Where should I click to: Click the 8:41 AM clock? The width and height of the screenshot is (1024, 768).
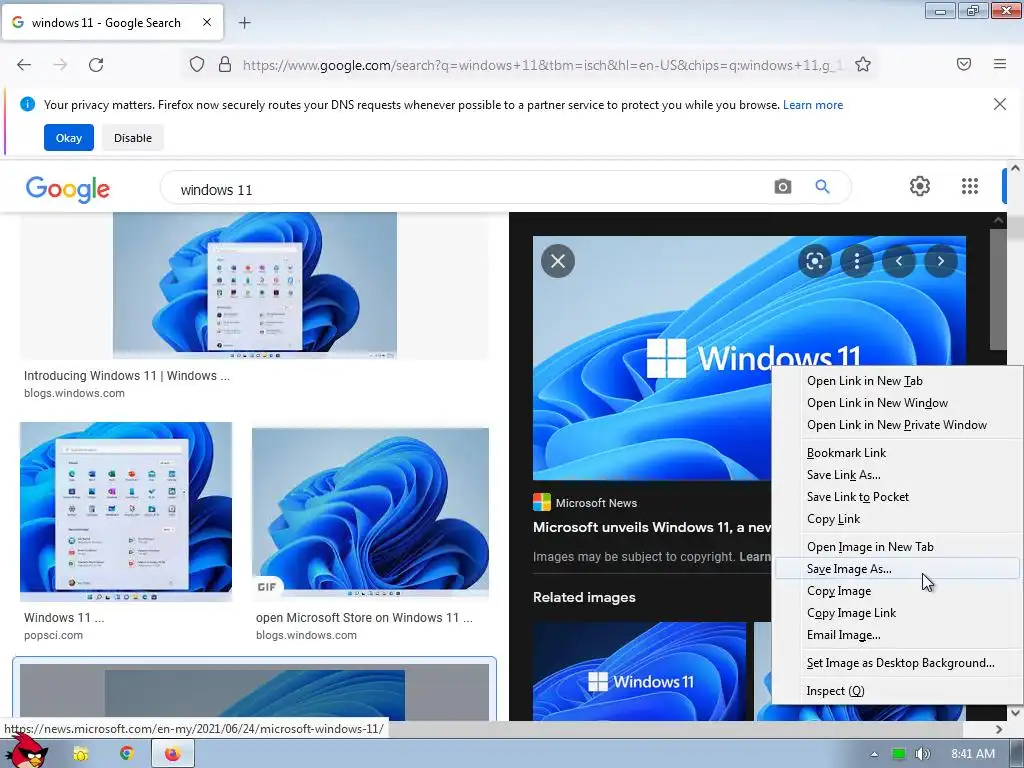[972, 754]
